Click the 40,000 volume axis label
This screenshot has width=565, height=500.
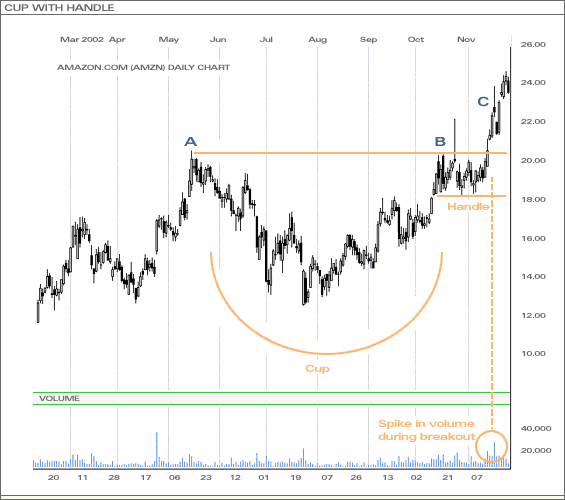point(536,429)
